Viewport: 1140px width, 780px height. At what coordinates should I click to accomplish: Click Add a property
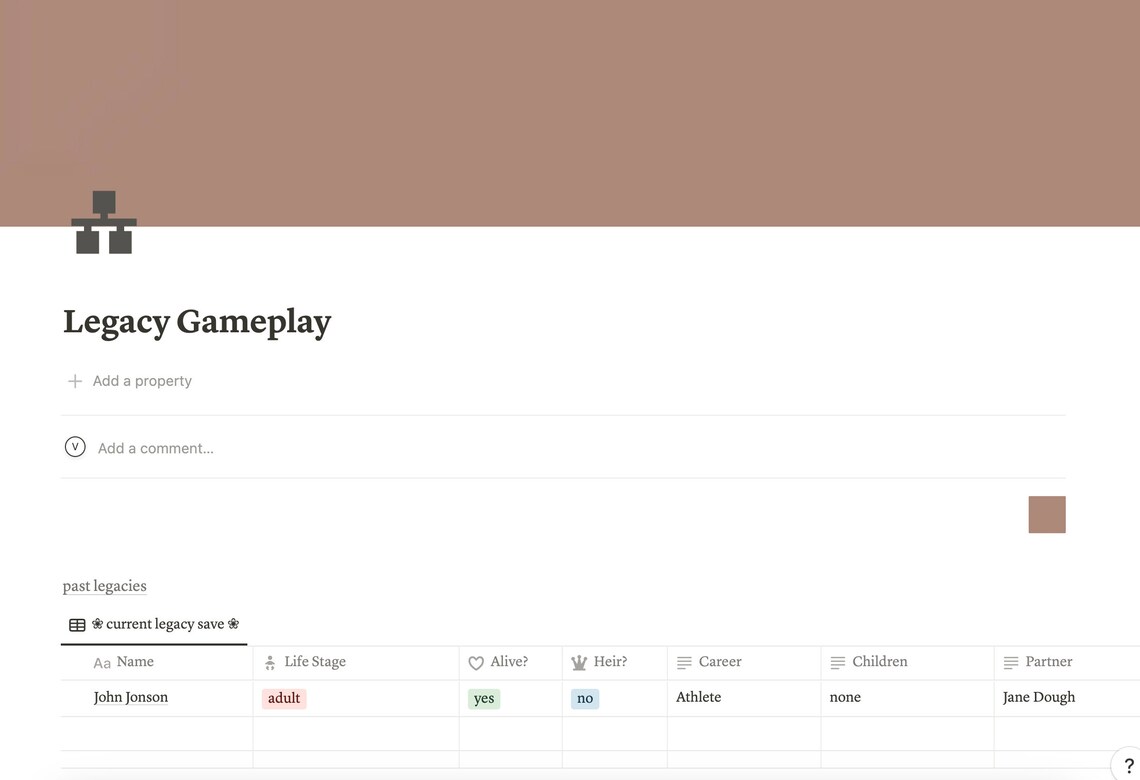(x=142, y=380)
